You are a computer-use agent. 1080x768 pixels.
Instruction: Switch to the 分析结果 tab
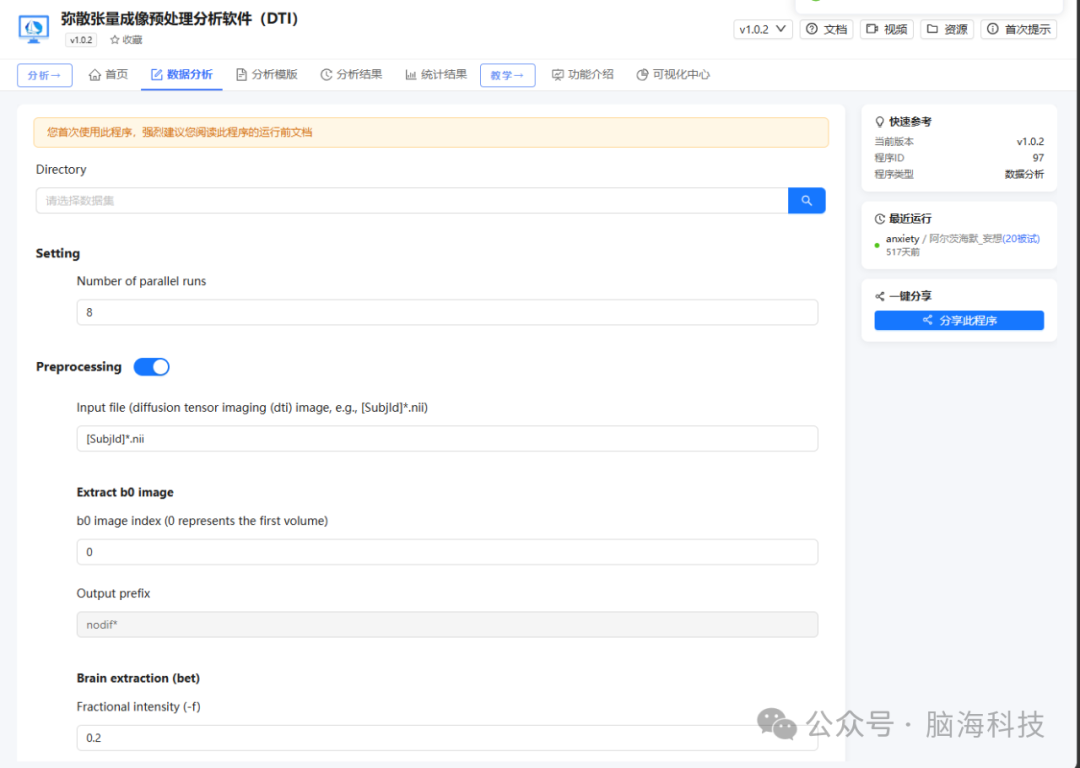tap(351, 74)
